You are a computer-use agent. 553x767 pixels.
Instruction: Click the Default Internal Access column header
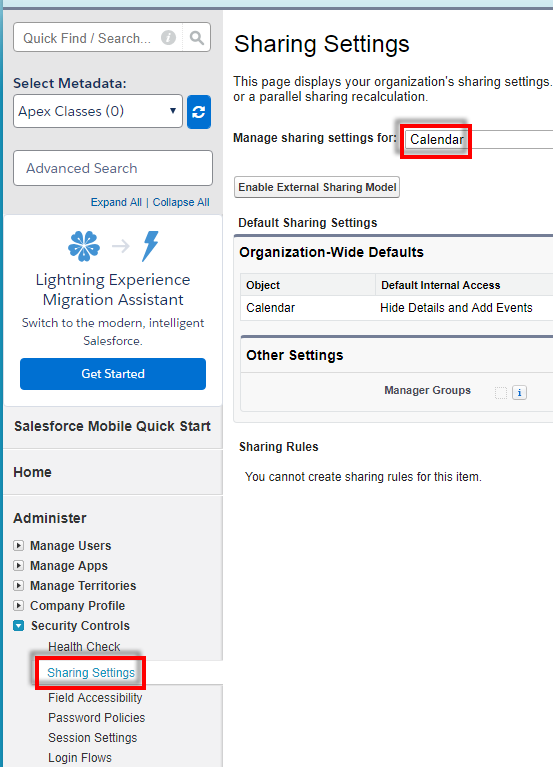441,285
